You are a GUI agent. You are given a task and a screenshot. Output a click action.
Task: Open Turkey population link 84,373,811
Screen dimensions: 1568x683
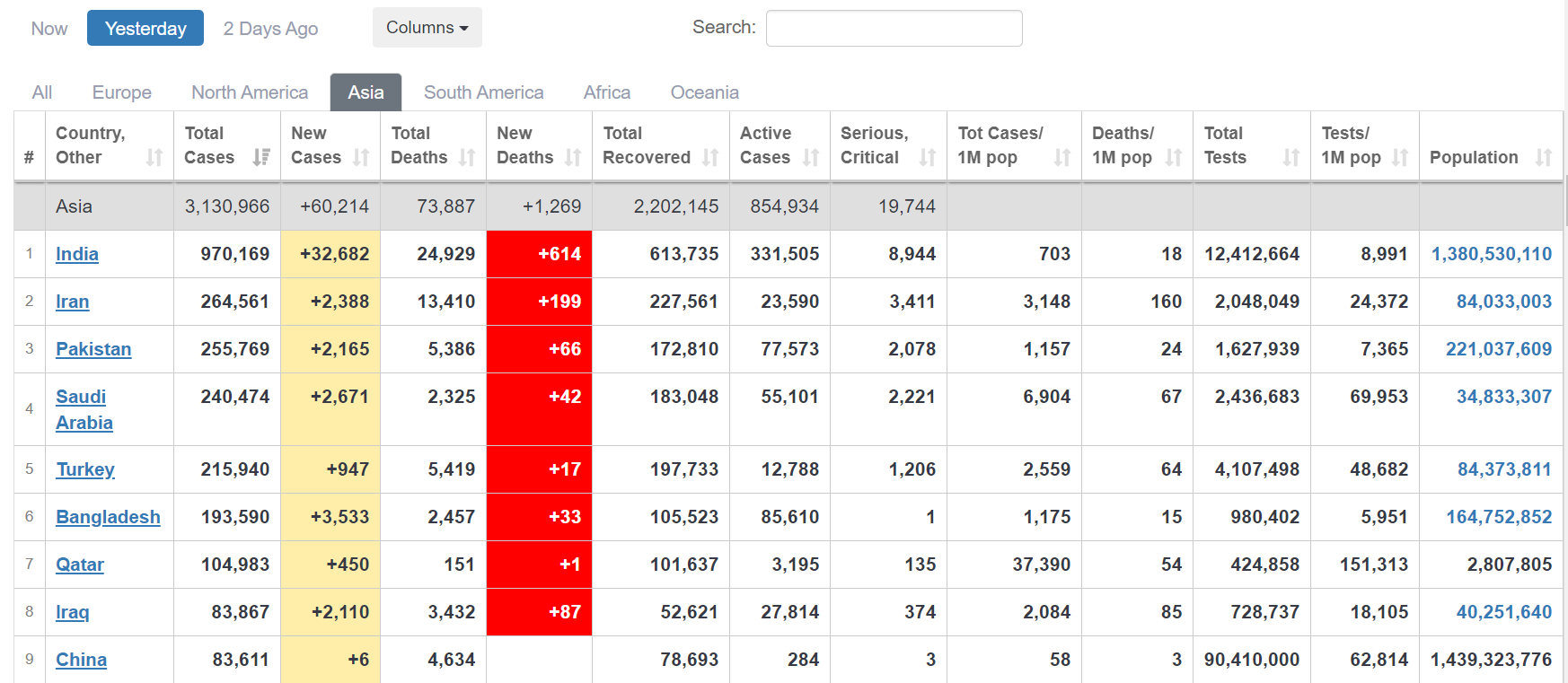click(1504, 469)
